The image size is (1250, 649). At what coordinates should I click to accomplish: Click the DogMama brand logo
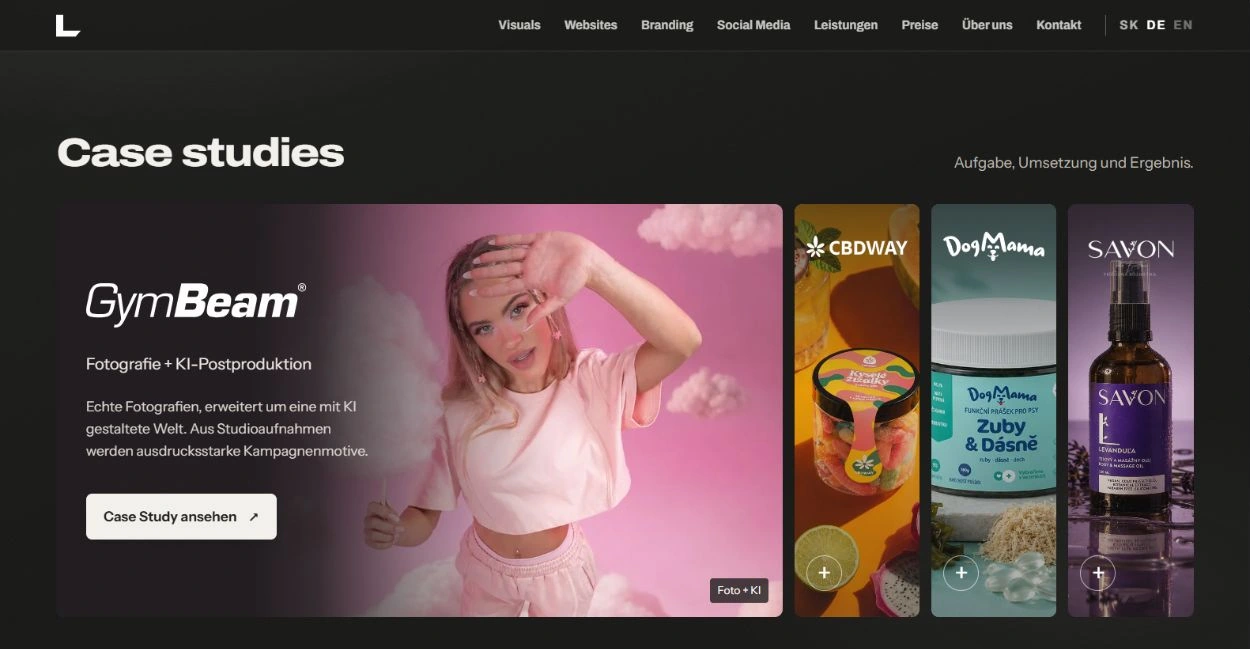pyautogui.click(x=994, y=246)
